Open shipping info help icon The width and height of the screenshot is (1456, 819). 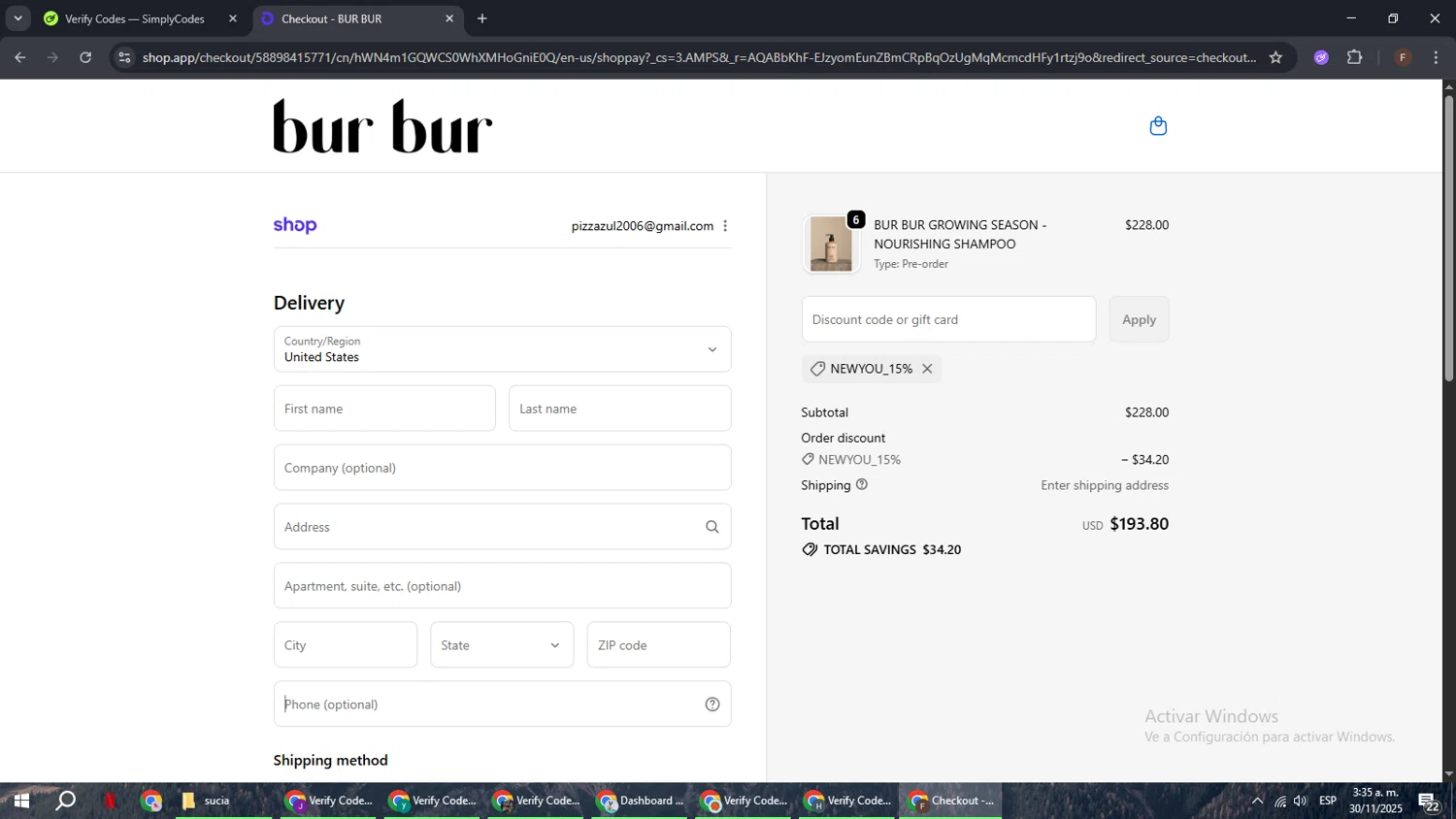(862, 484)
